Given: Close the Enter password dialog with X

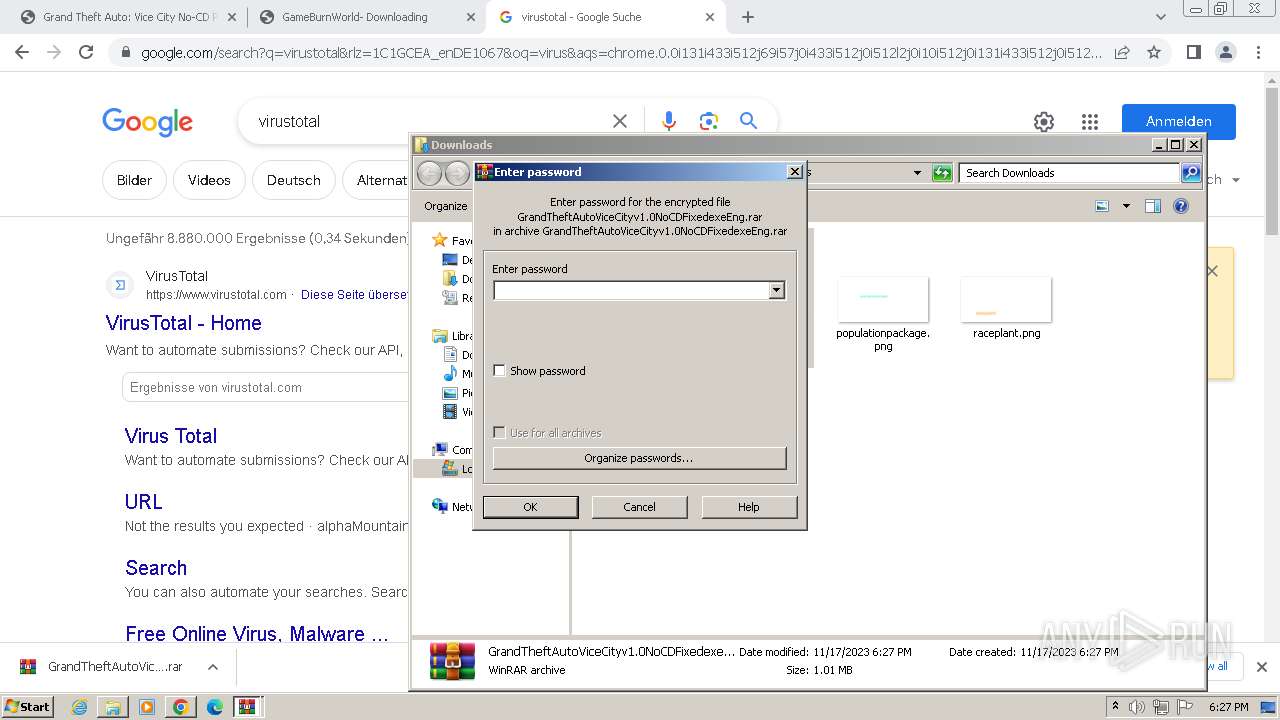Looking at the screenshot, I should tap(795, 172).
